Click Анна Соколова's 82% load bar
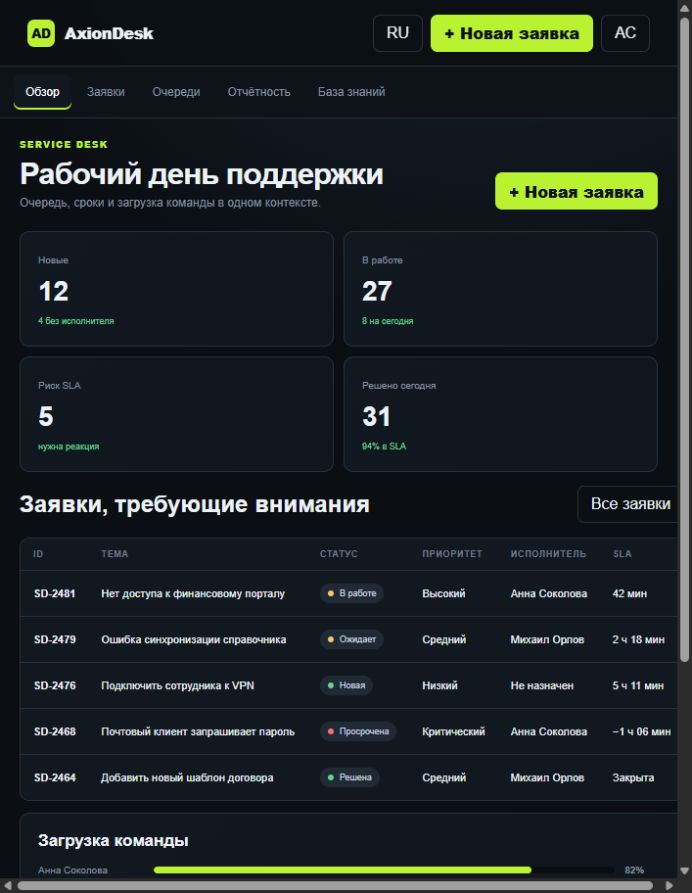Image resolution: width=692 pixels, height=893 pixels. [384, 870]
